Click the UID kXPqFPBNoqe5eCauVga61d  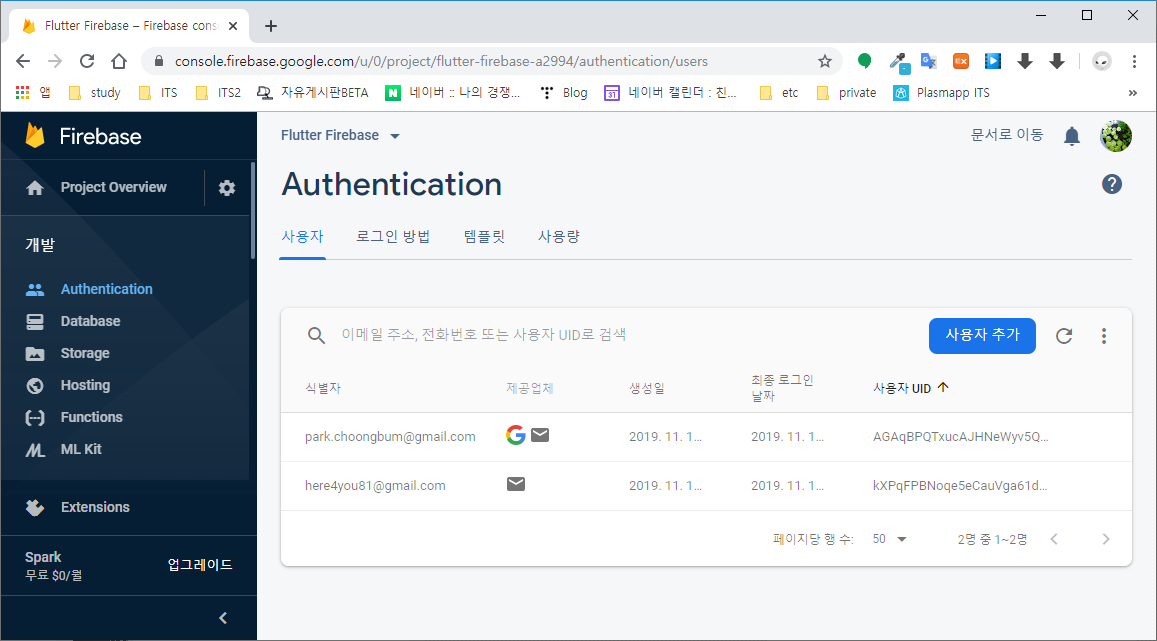coord(959,486)
